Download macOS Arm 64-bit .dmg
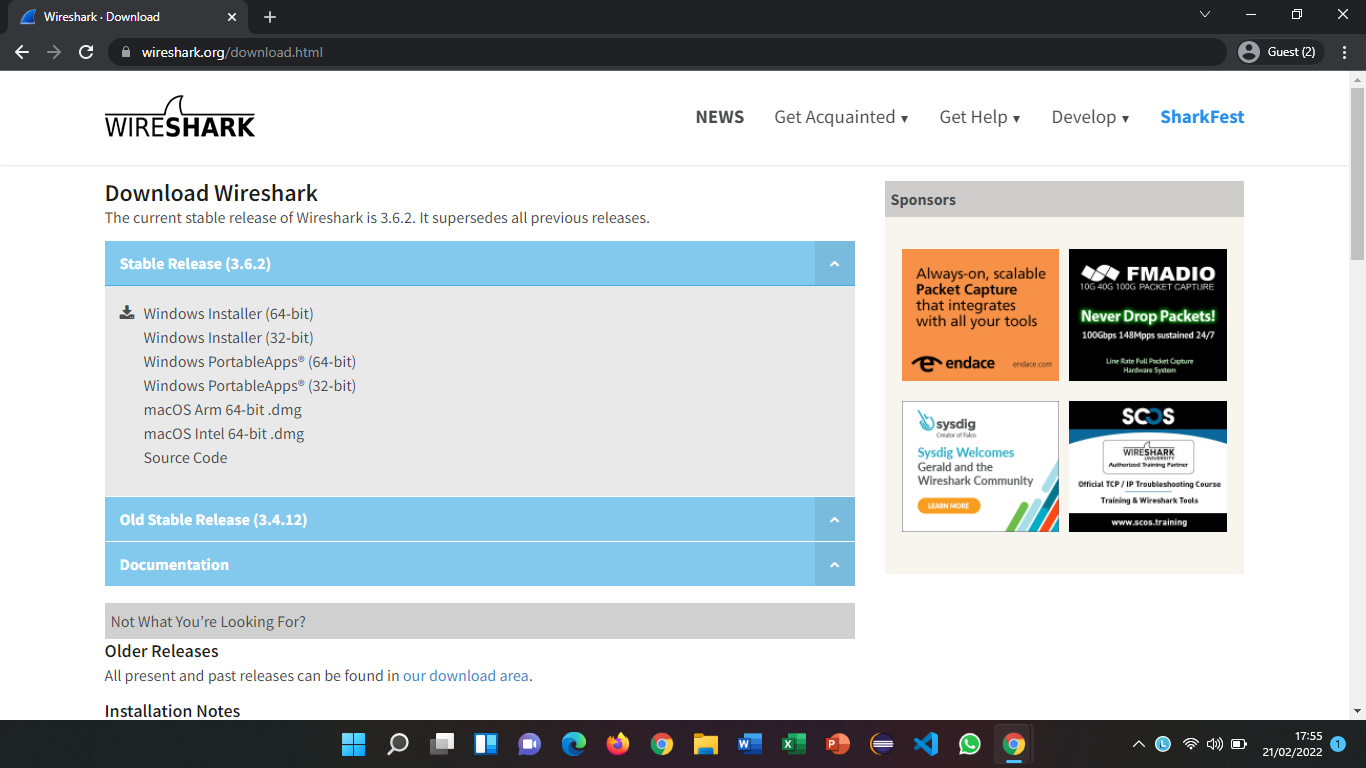This screenshot has height=768, width=1366. click(x=222, y=410)
